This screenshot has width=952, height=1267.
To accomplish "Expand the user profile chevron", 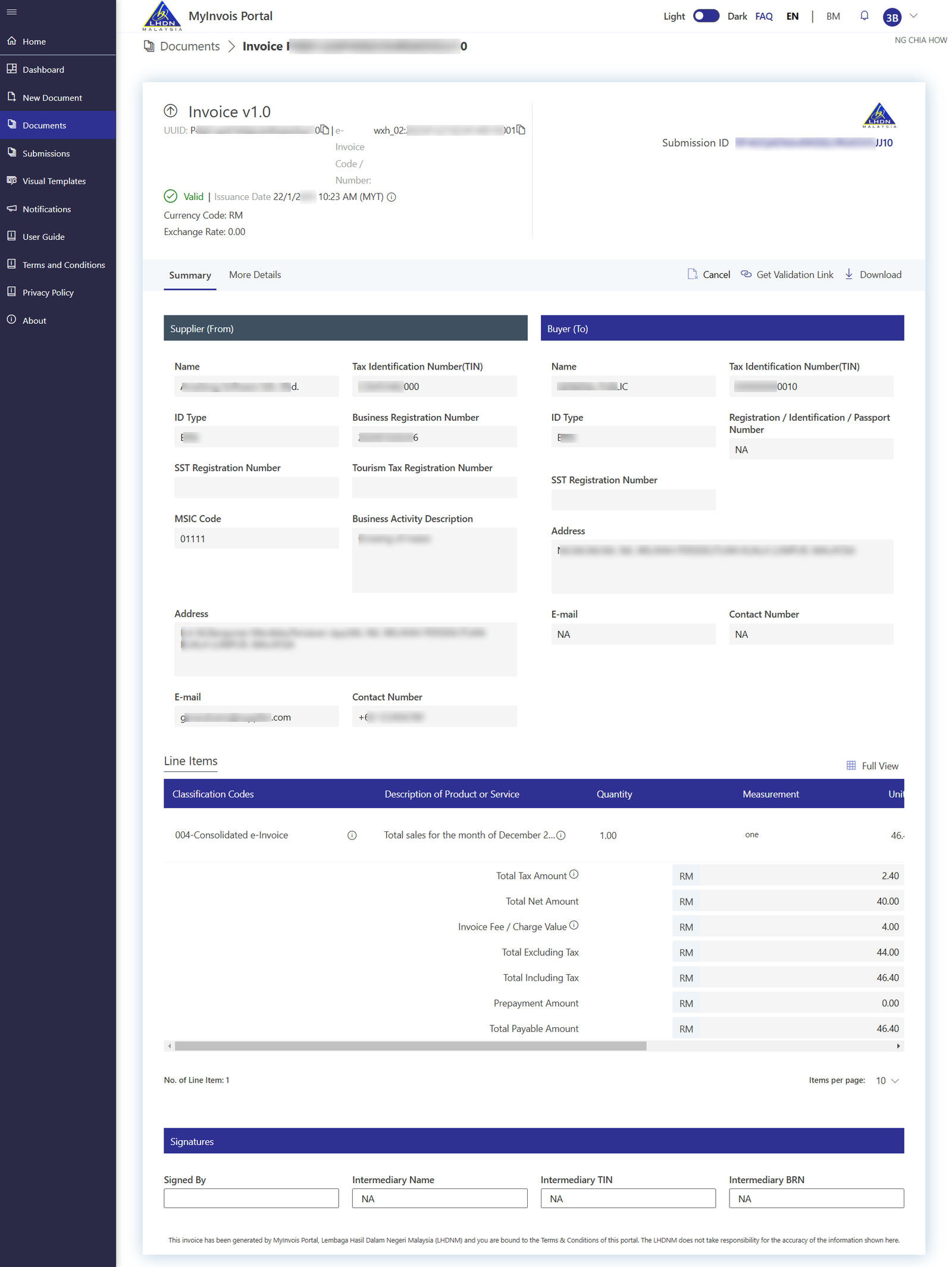I will (914, 16).
